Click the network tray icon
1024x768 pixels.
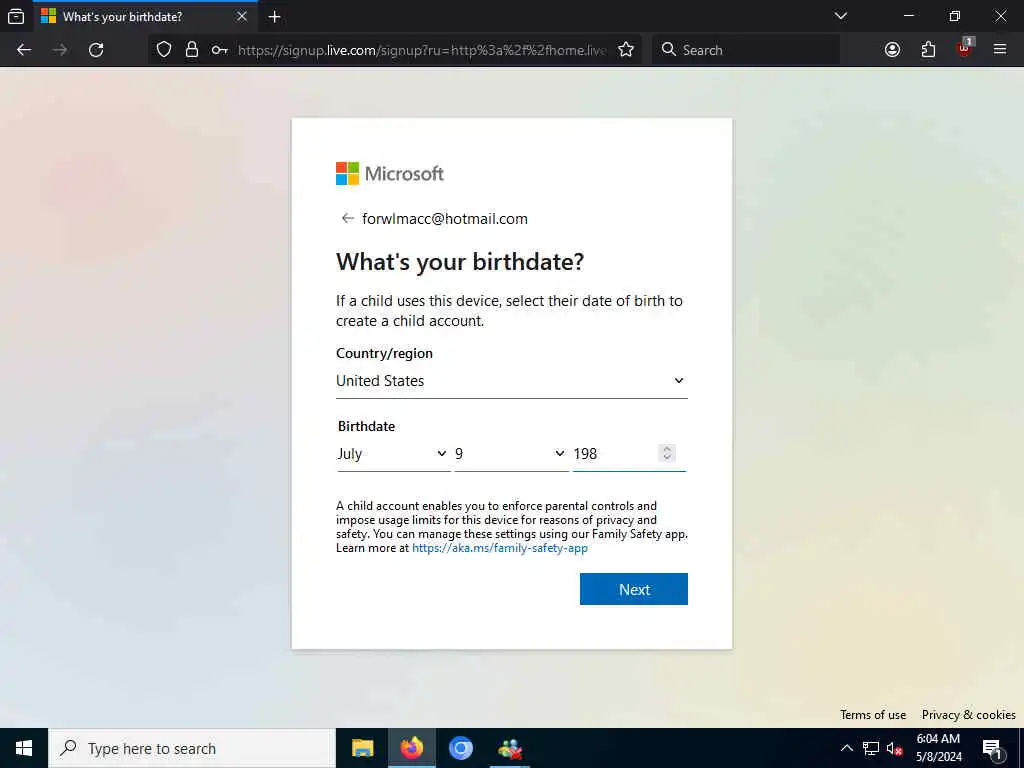click(871, 748)
